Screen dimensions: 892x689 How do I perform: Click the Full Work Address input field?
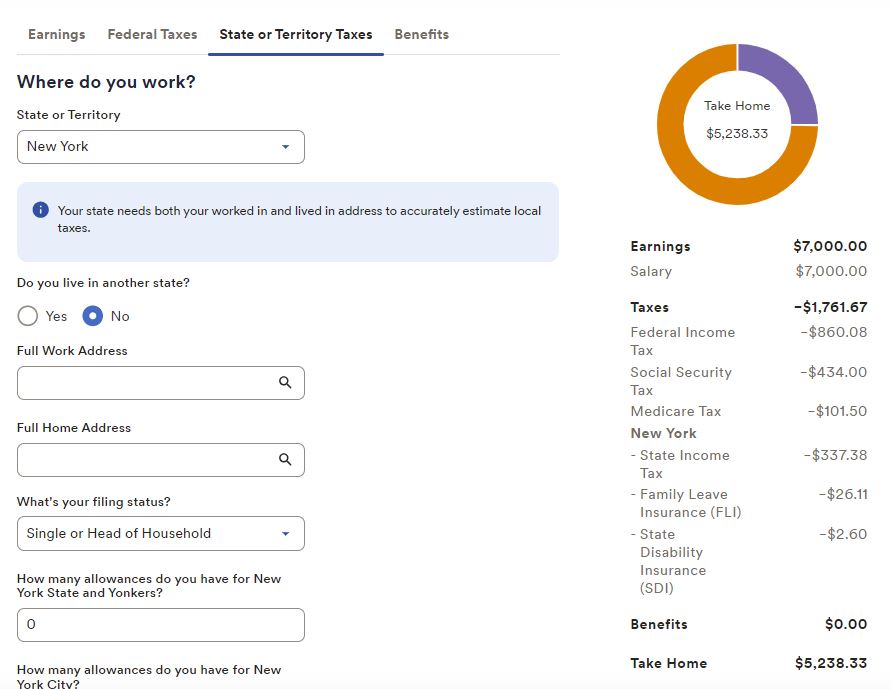145,383
